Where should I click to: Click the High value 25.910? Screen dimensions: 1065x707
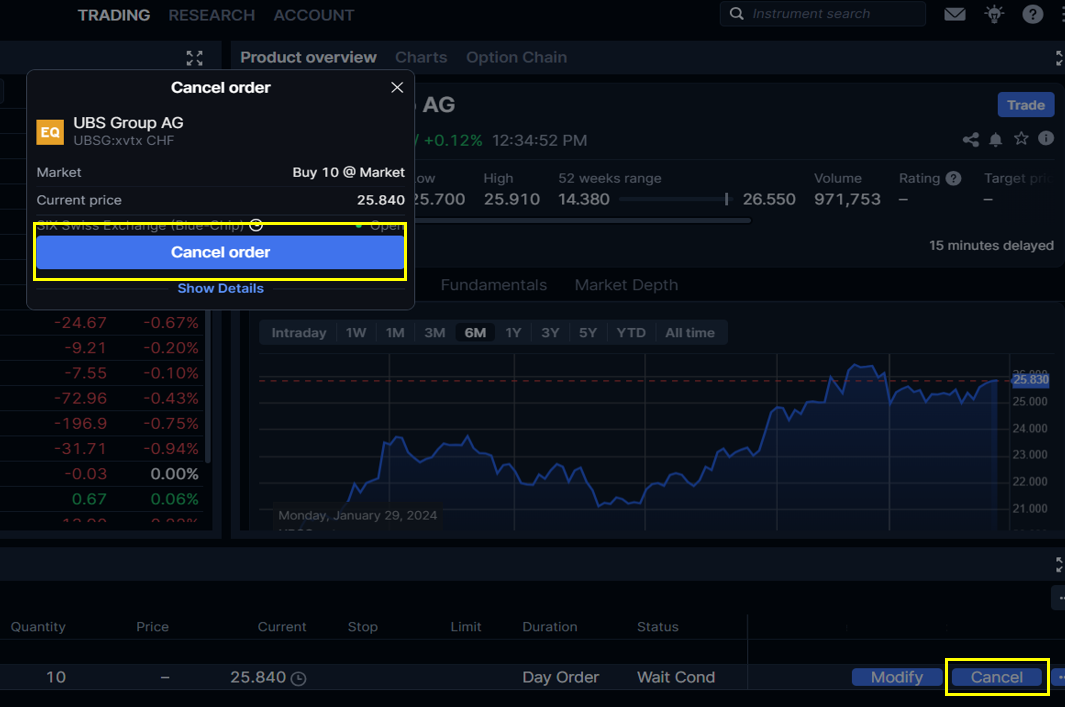511,200
